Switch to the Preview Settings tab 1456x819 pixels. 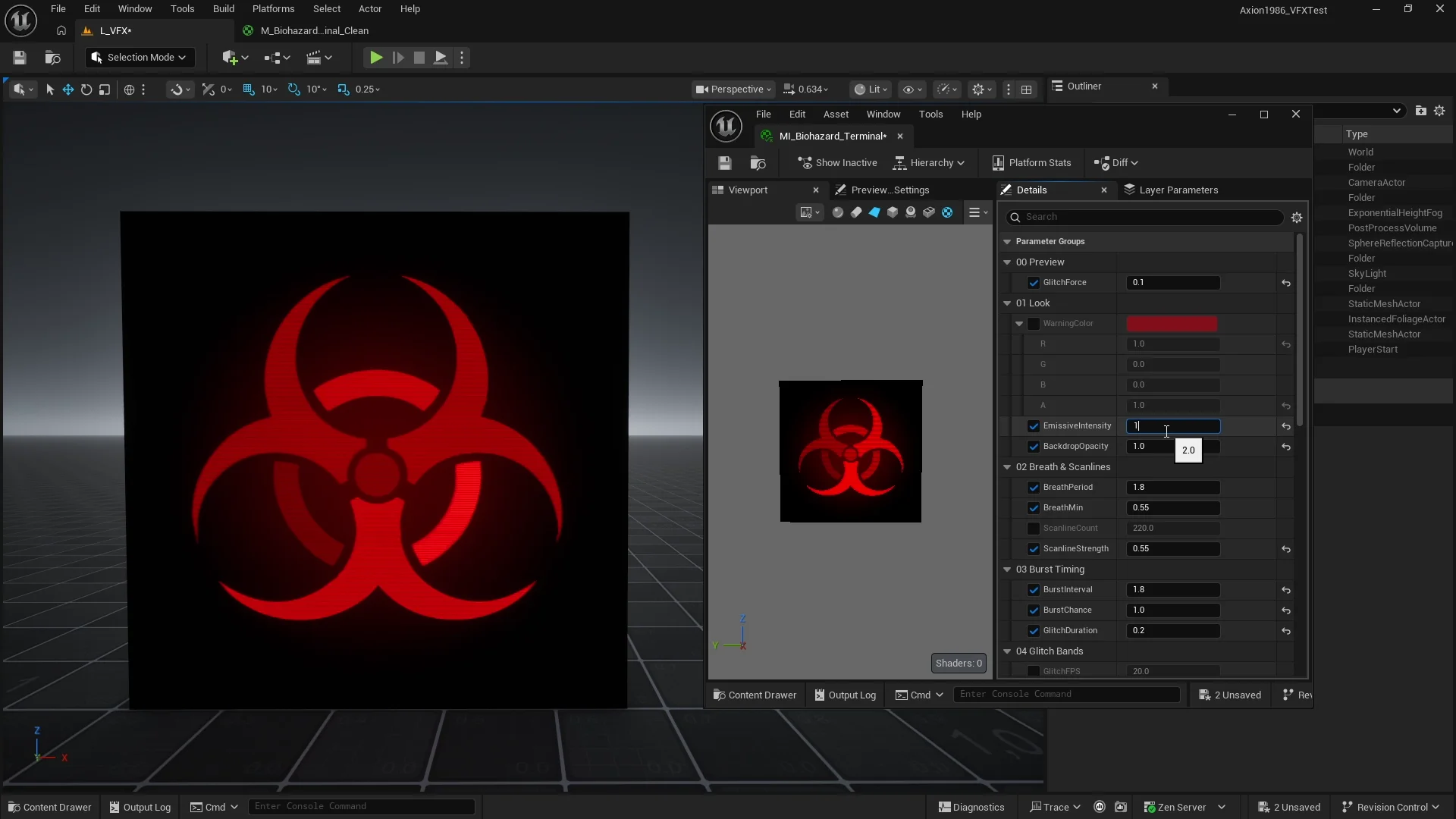(x=882, y=190)
